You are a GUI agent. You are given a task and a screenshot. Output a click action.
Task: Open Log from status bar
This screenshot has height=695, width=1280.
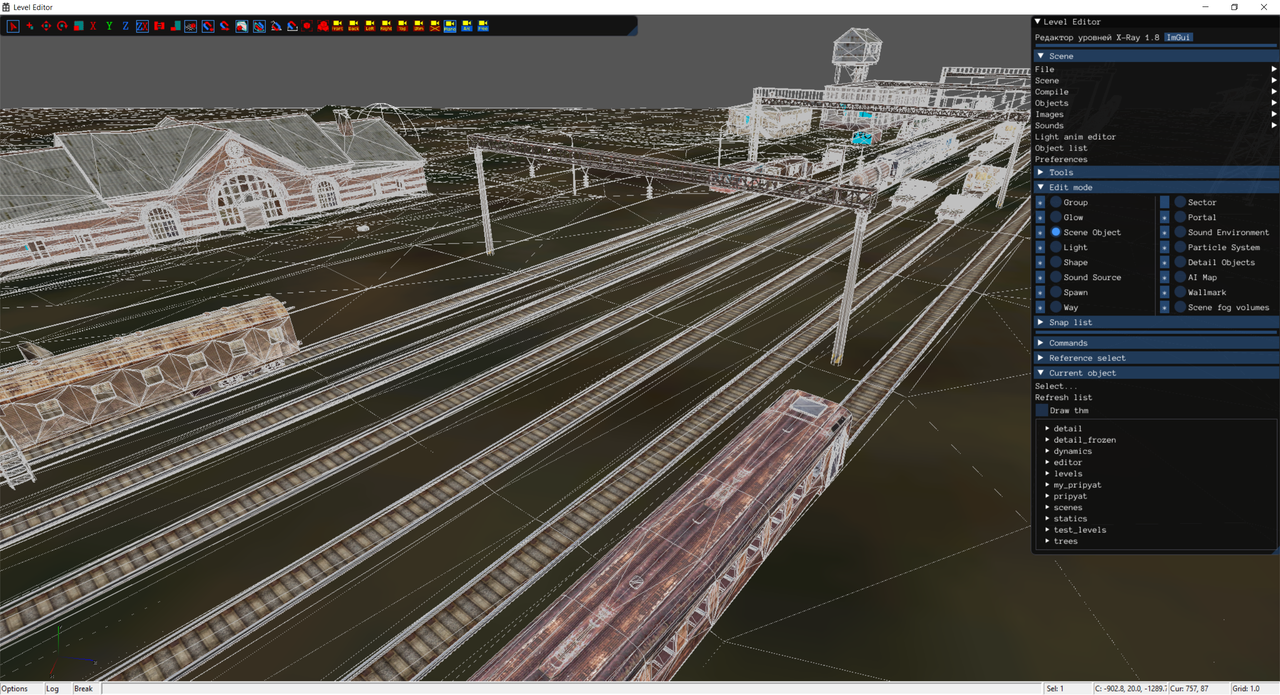(52, 689)
